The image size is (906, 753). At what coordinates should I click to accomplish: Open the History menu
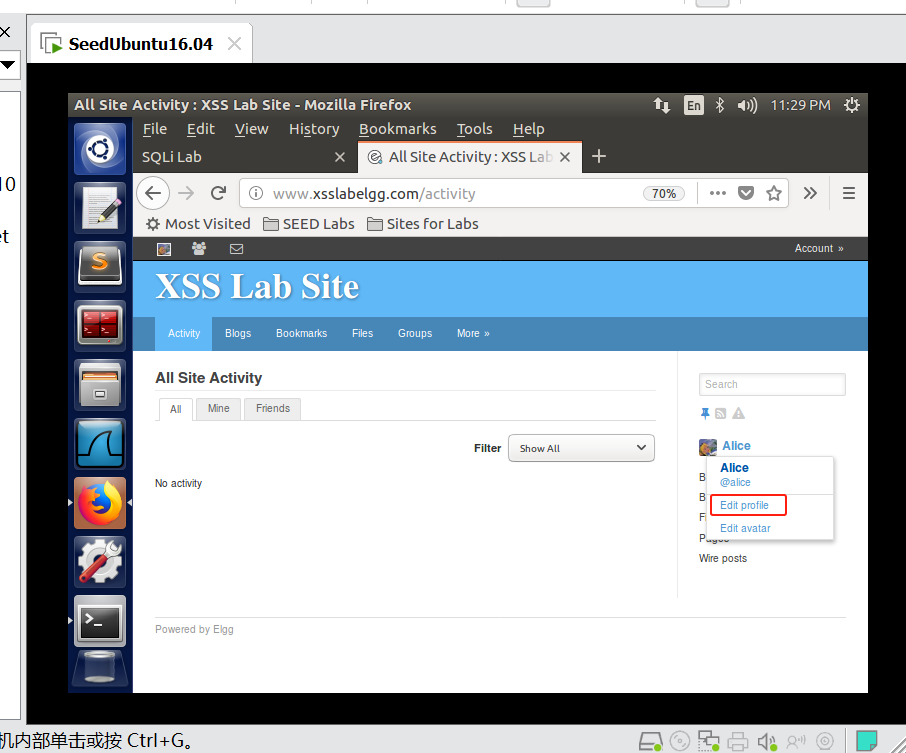314,129
